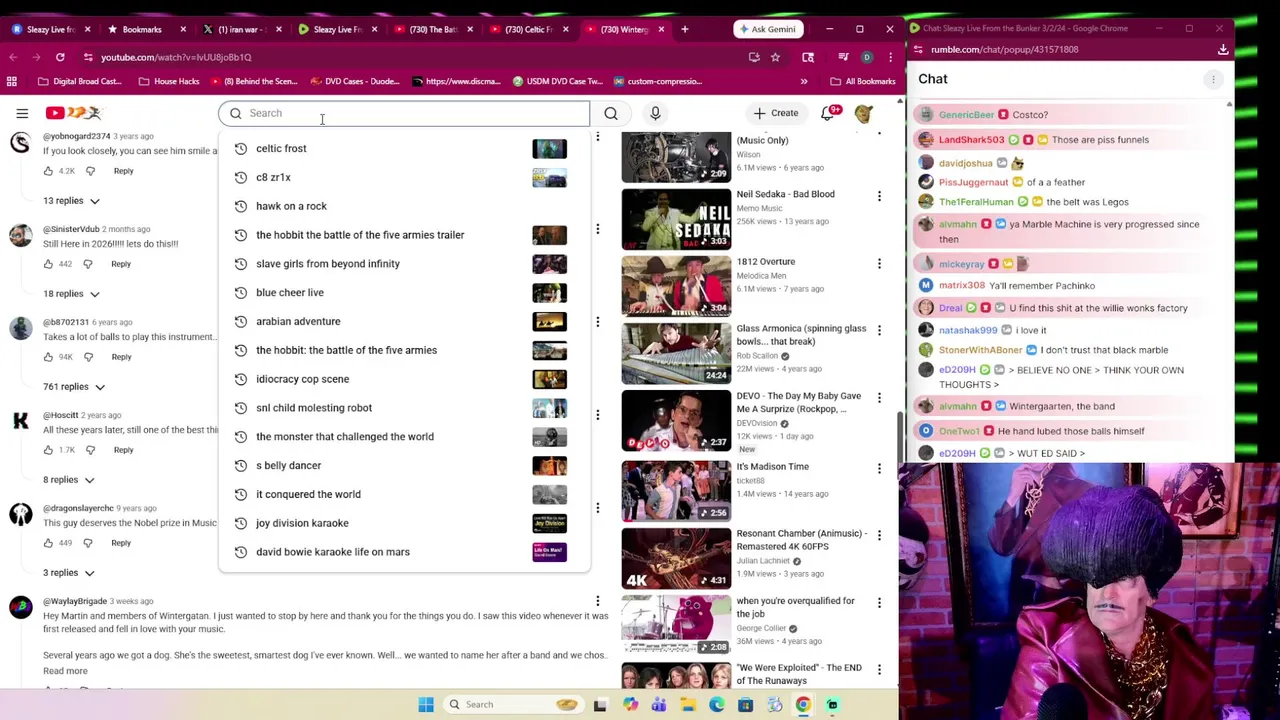Open the Glass Armonica video thumbnail
This screenshot has width=1280, height=720.
pos(676,353)
